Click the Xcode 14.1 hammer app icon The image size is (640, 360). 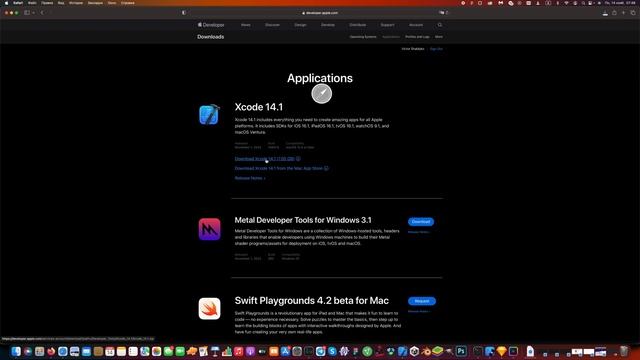tap(209, 115)
